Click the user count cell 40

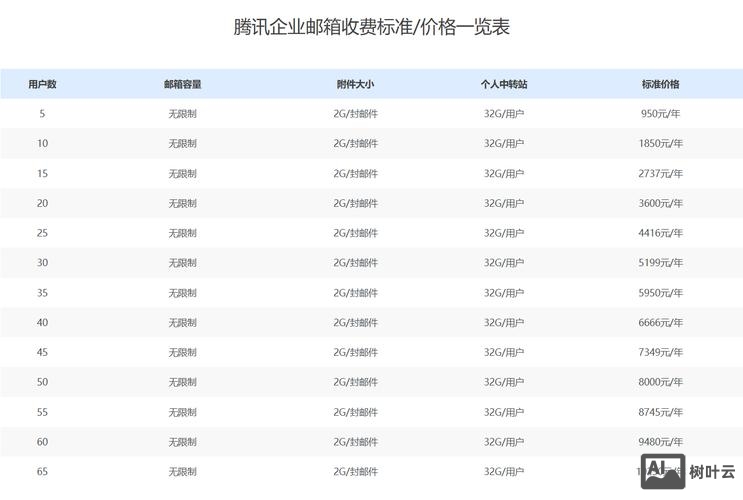tap(42, 323)
